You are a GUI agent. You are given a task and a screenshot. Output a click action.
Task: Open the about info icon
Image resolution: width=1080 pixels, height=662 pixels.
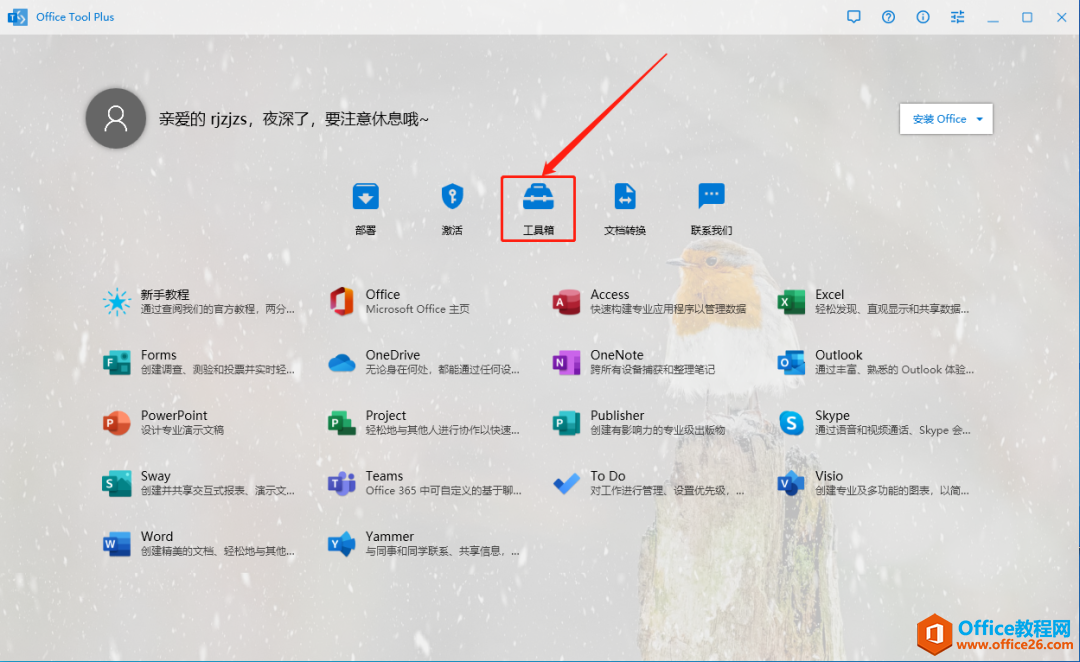tap(923, 17)
